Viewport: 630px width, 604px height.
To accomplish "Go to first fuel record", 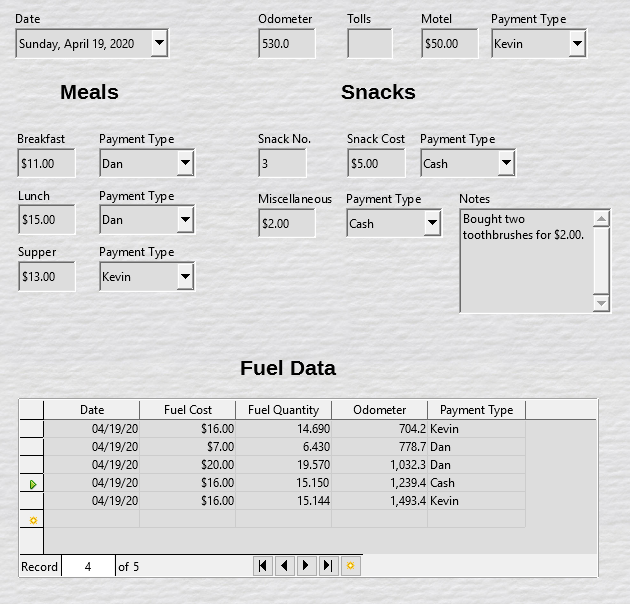I will (x=263, y=566).
